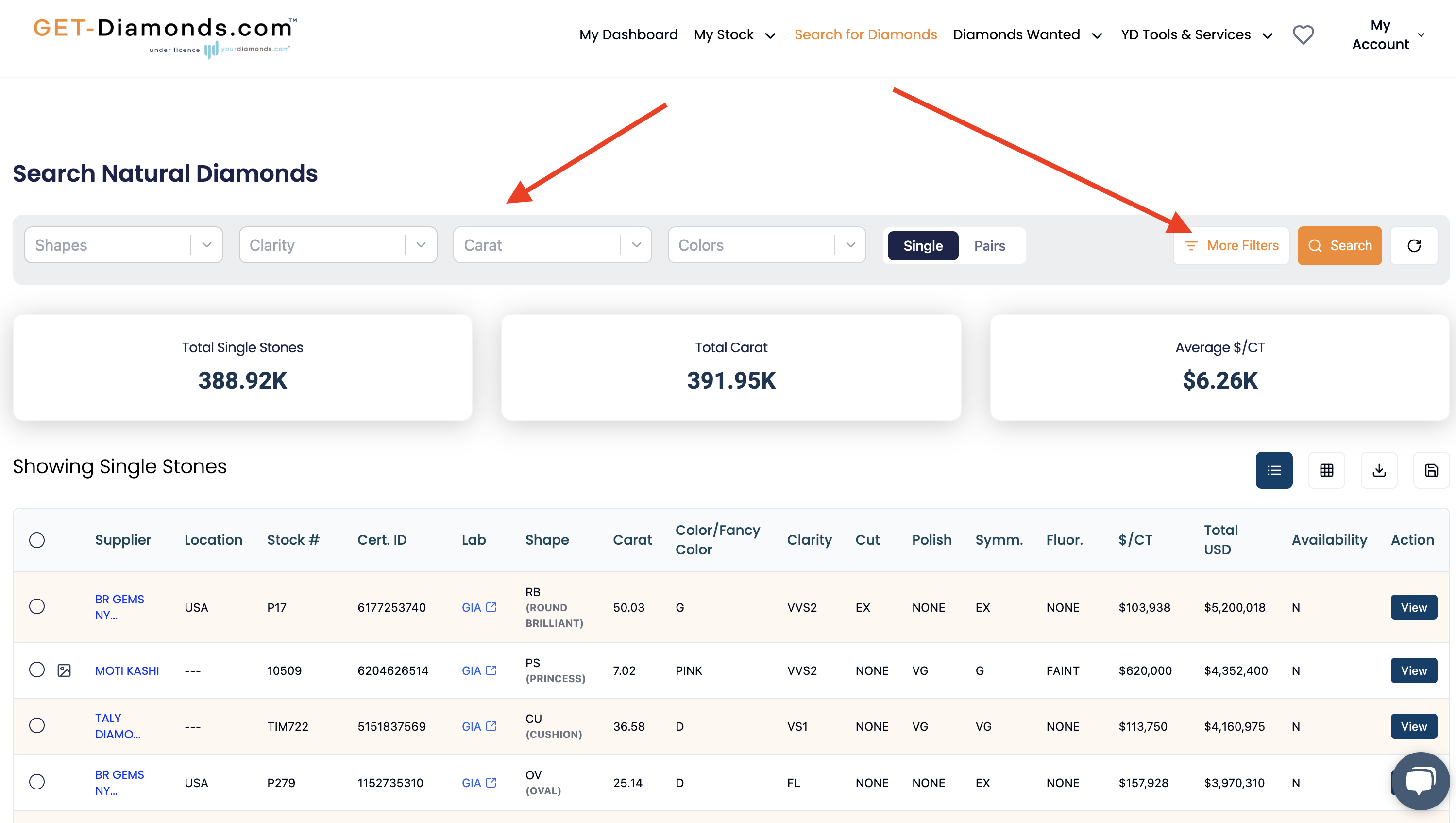Switch to Pairs mode
The width and height of the screenshot is (1456, 823).
990,245
